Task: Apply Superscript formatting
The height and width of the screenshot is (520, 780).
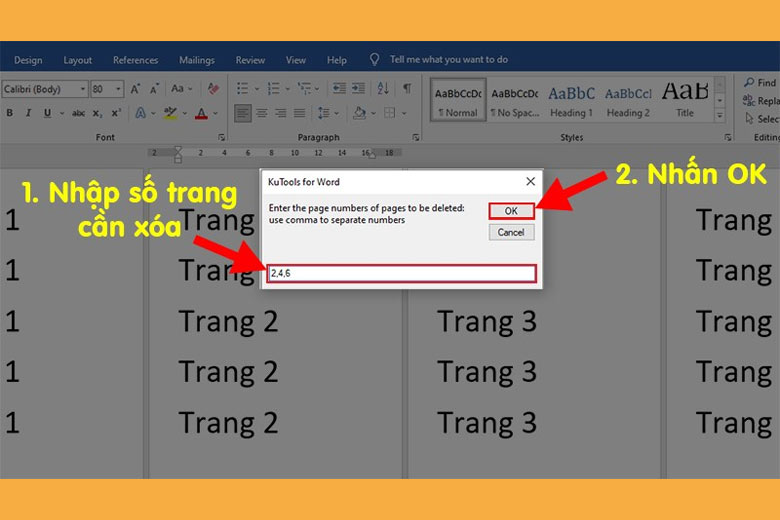Action: click(x=116, y=113)
